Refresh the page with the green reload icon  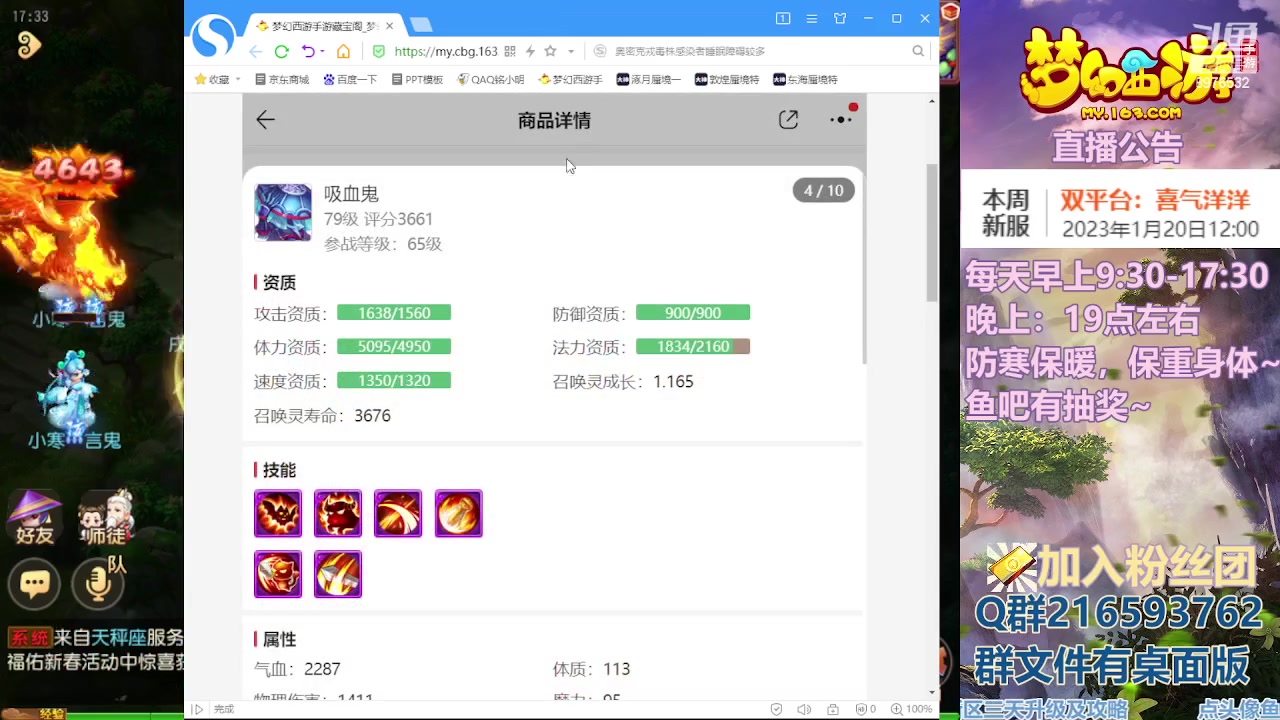tap(282, 51)
